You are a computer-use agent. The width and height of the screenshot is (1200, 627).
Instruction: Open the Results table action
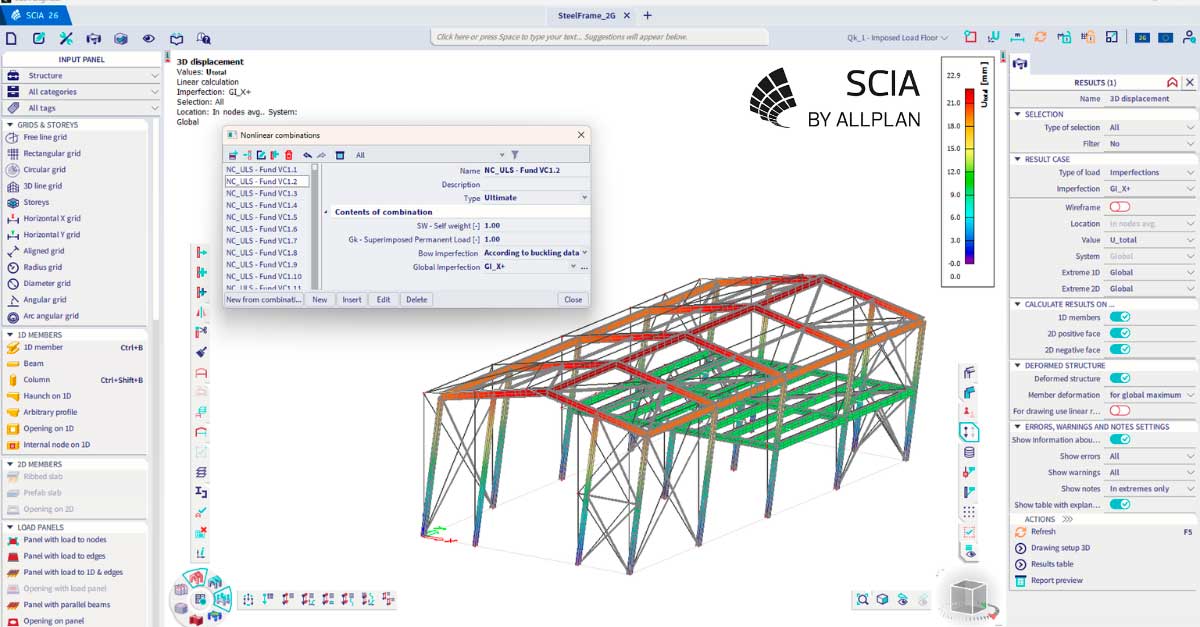pos(1051,564)
